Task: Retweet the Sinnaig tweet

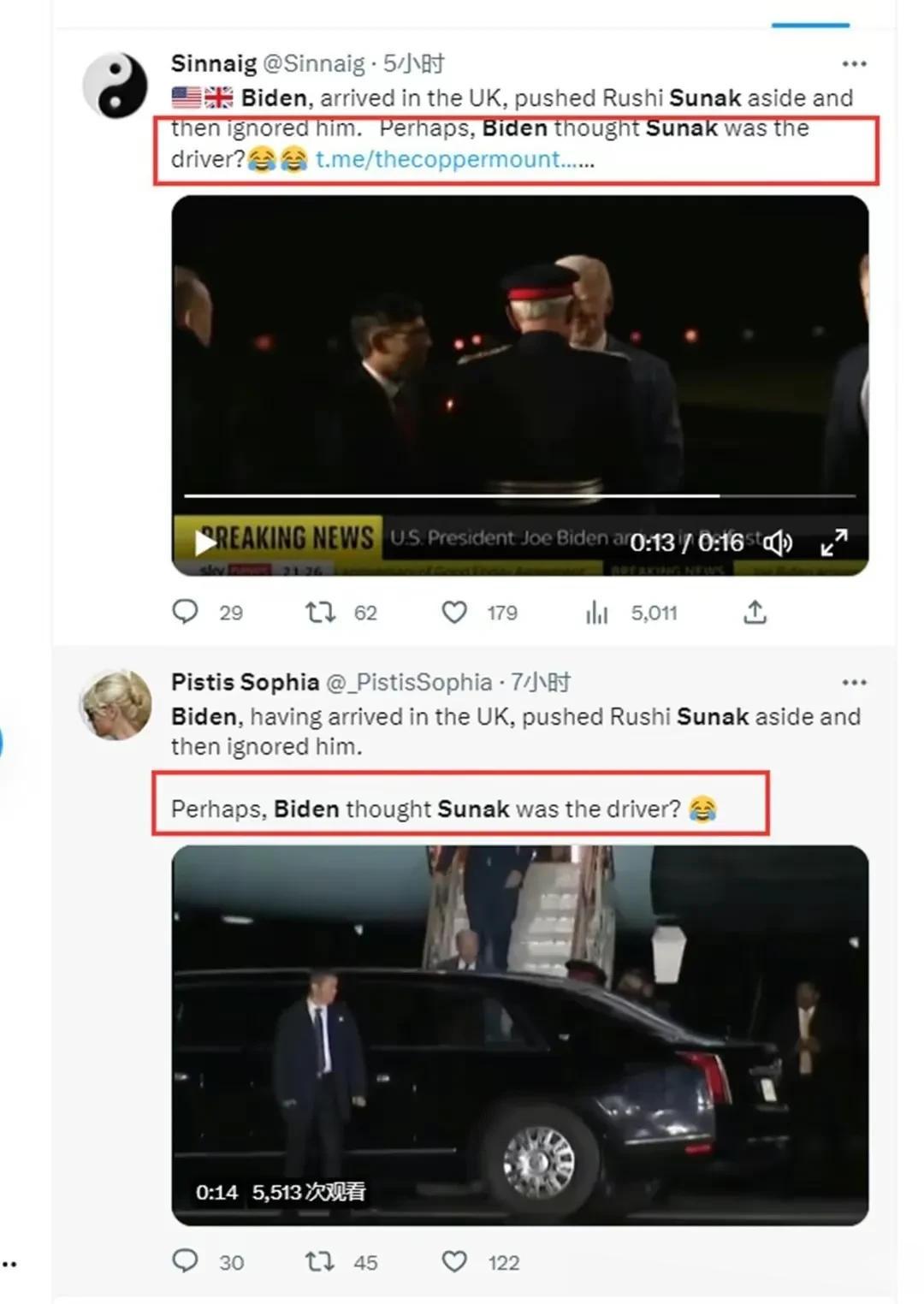Action: [321, 612]
